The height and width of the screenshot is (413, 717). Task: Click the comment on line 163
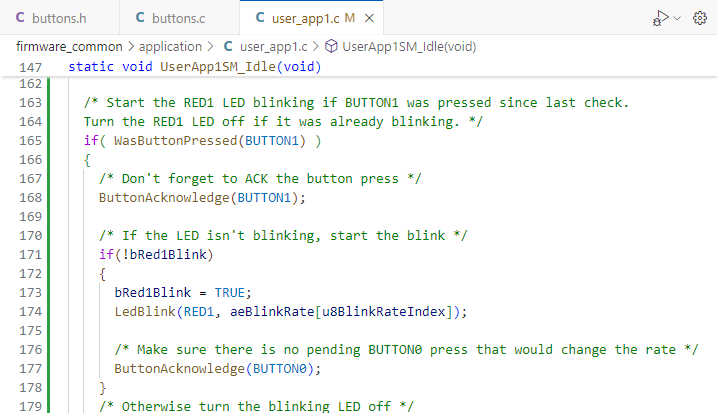click(x=356, y=102)
